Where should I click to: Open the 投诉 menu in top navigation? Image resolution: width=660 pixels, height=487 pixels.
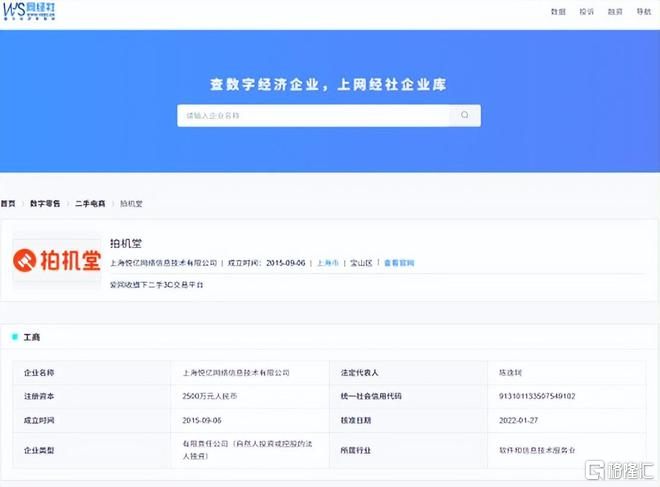[586, 12]
